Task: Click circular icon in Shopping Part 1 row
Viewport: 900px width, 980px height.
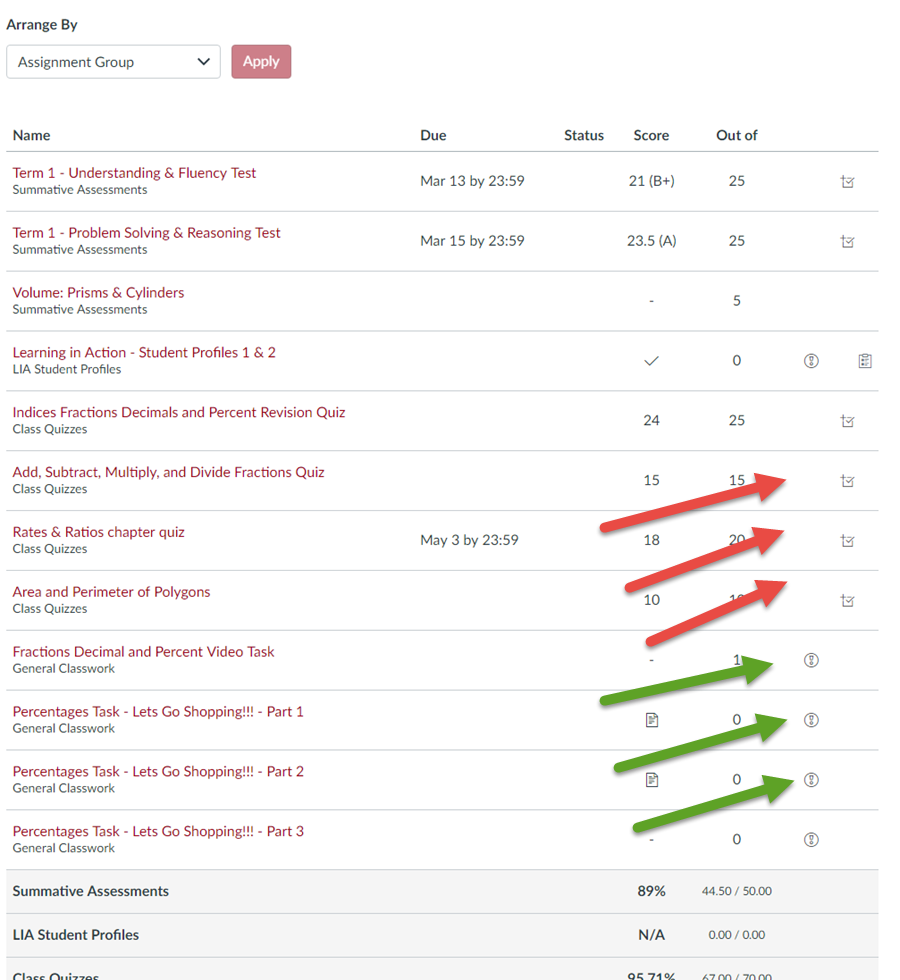Action: point(811,720)
